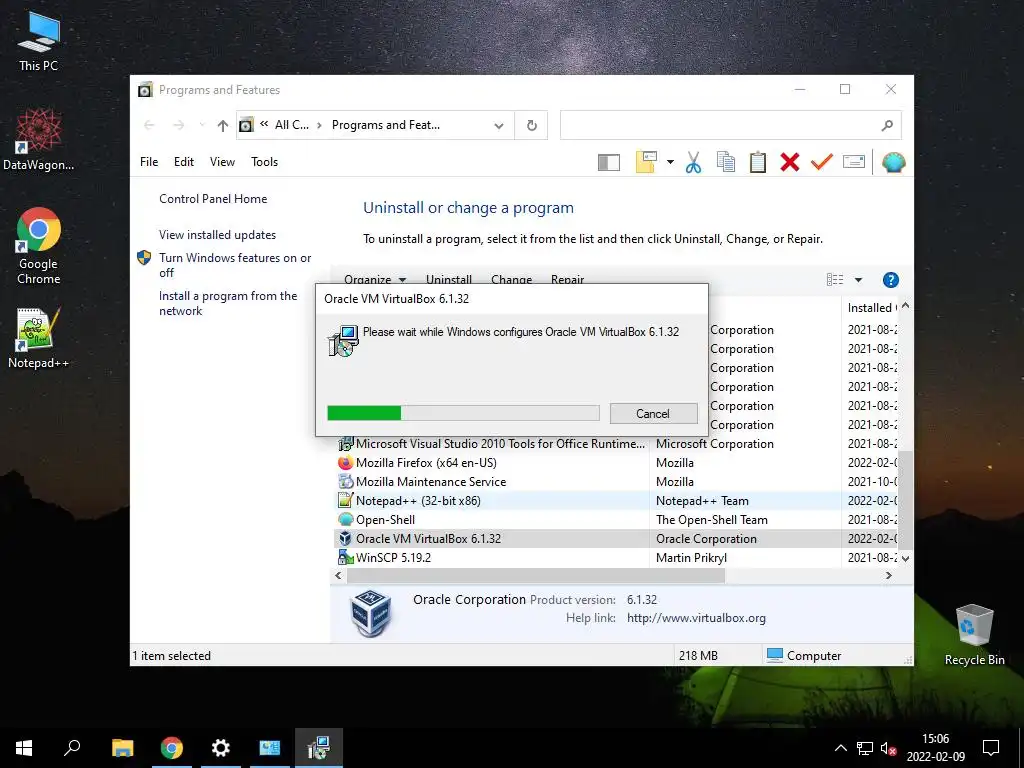Click the VirtualBox cube icon in details pane
Viewport: 1024px width, 768px height.
click(x=371, y=613)
